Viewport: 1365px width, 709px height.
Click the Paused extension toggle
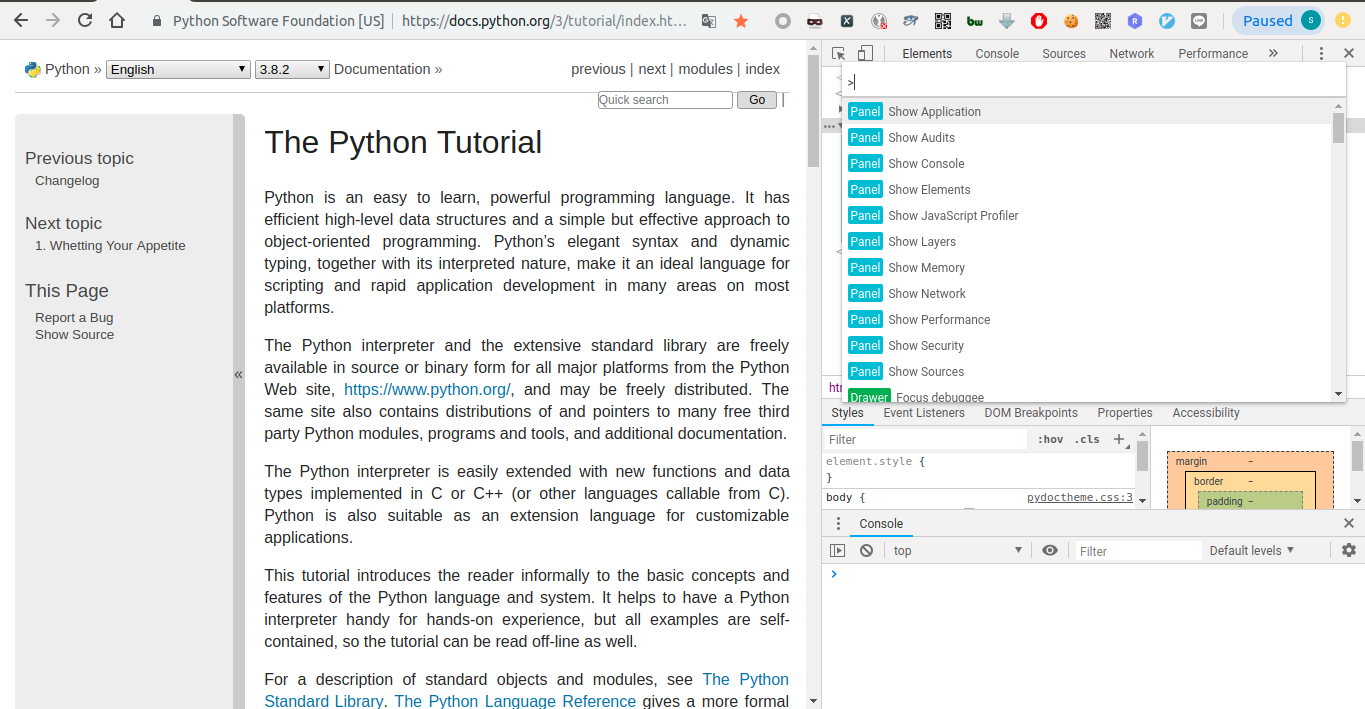(1278, 19)
